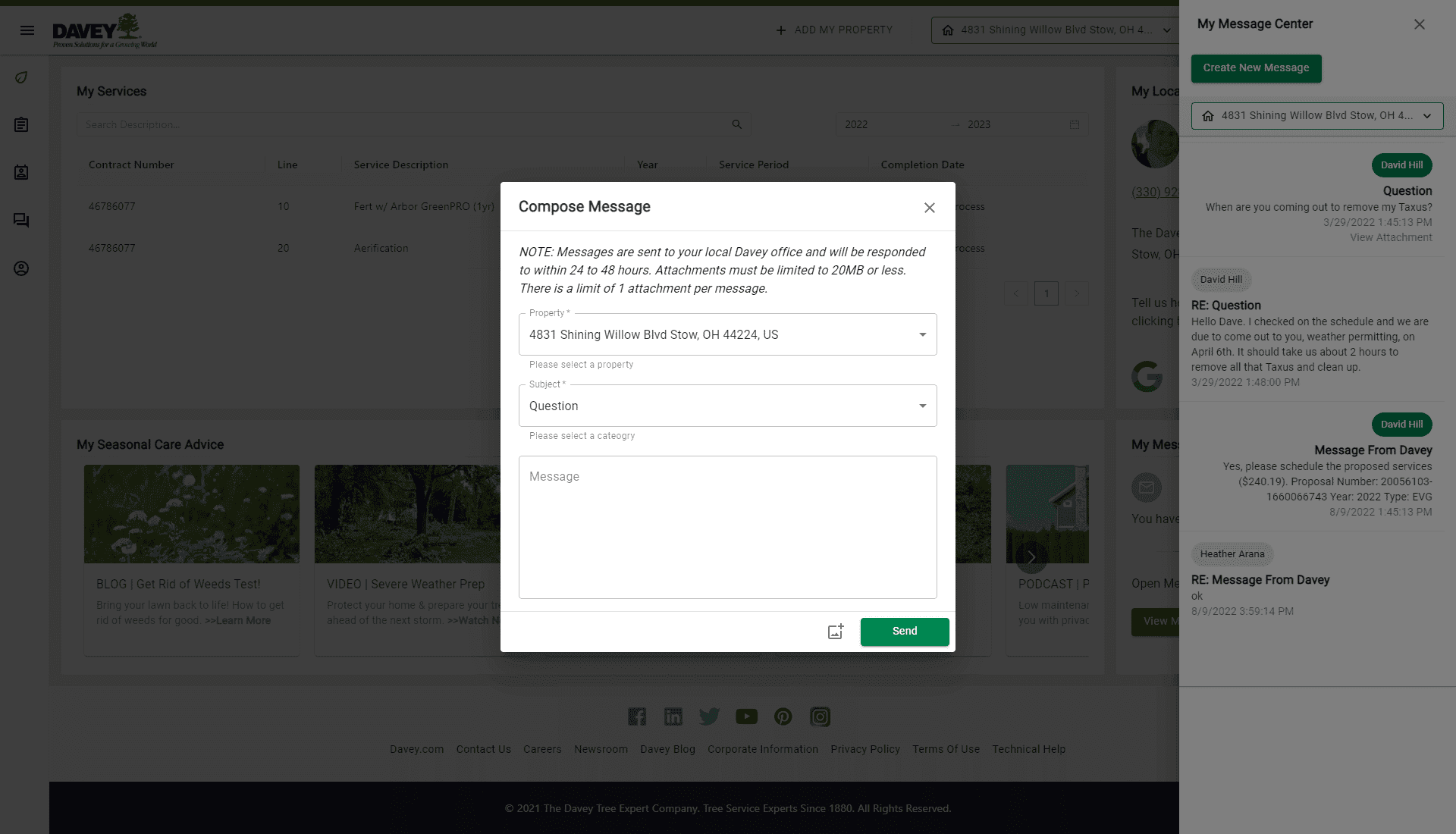1456x834 pixels.
Task: Open the hamburger navigation menu
Action: click(27, 30)
